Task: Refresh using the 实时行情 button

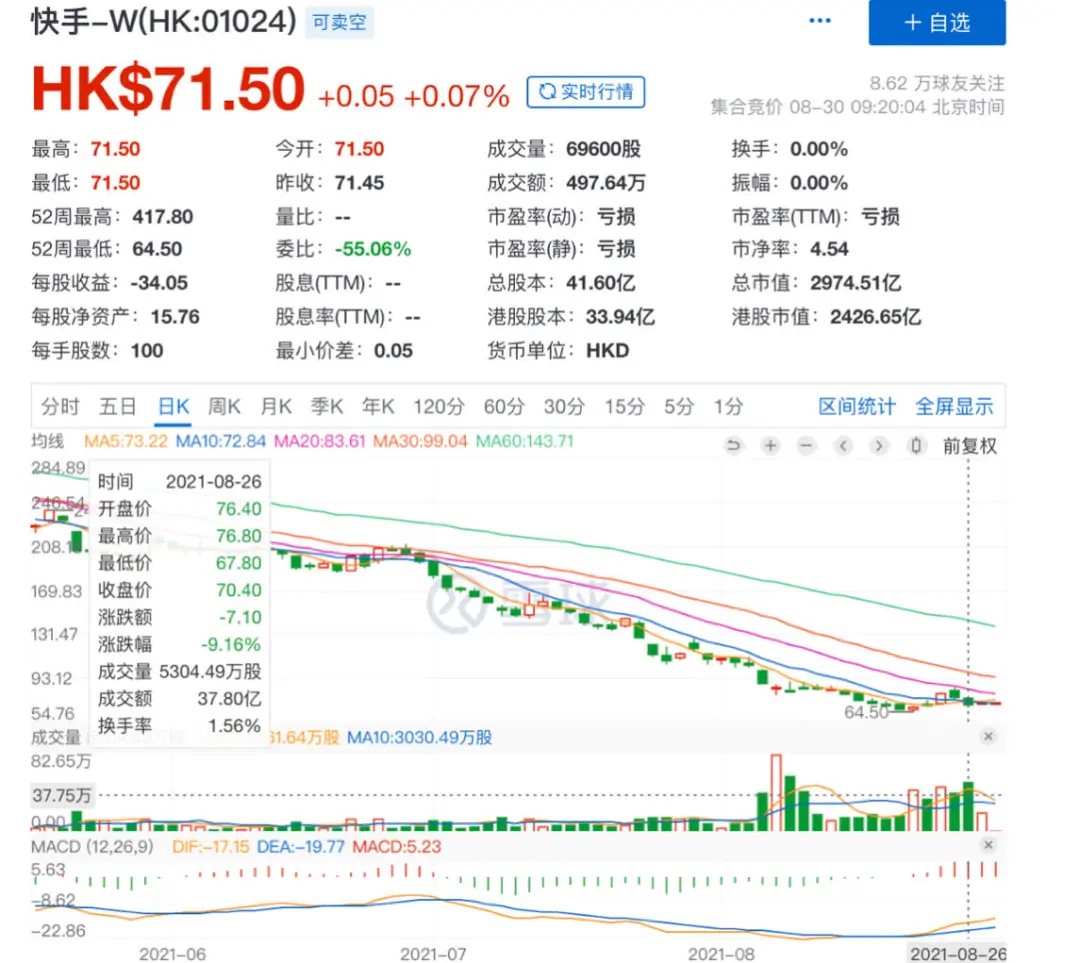Action: [x=586, y=92]
